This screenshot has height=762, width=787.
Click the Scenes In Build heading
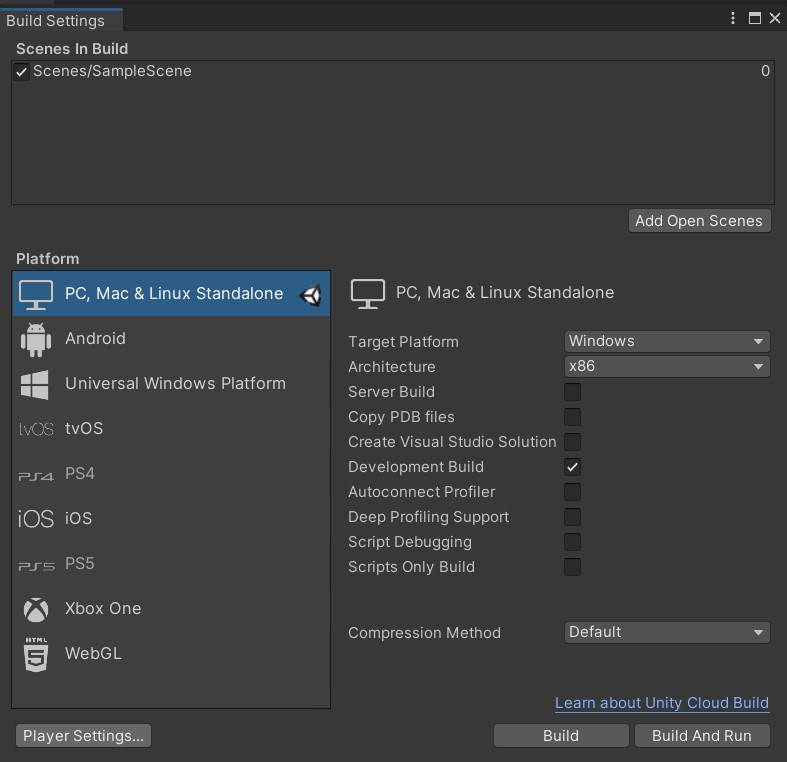[72, 49]
